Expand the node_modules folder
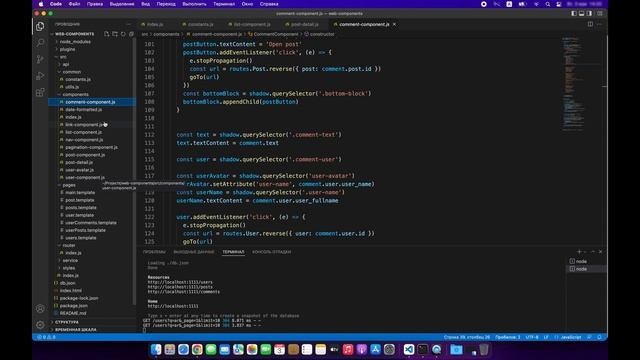 point(75,42)
